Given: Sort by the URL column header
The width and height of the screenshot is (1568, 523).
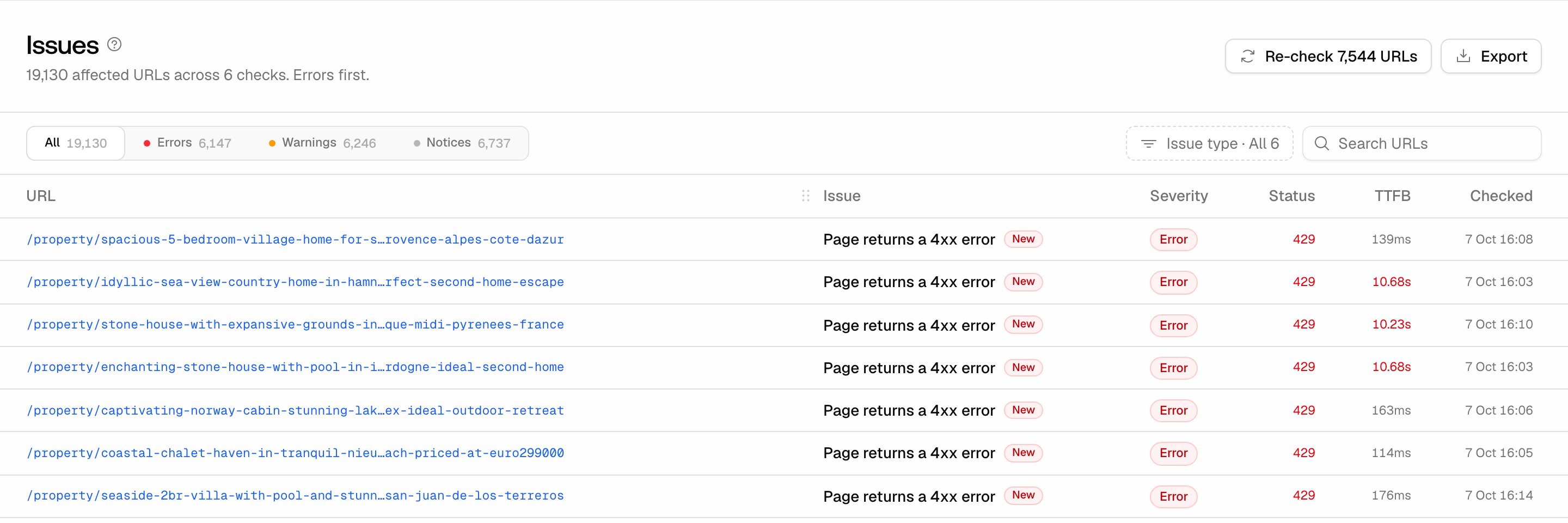Looking at the screenshot, I should pos(41,196).
